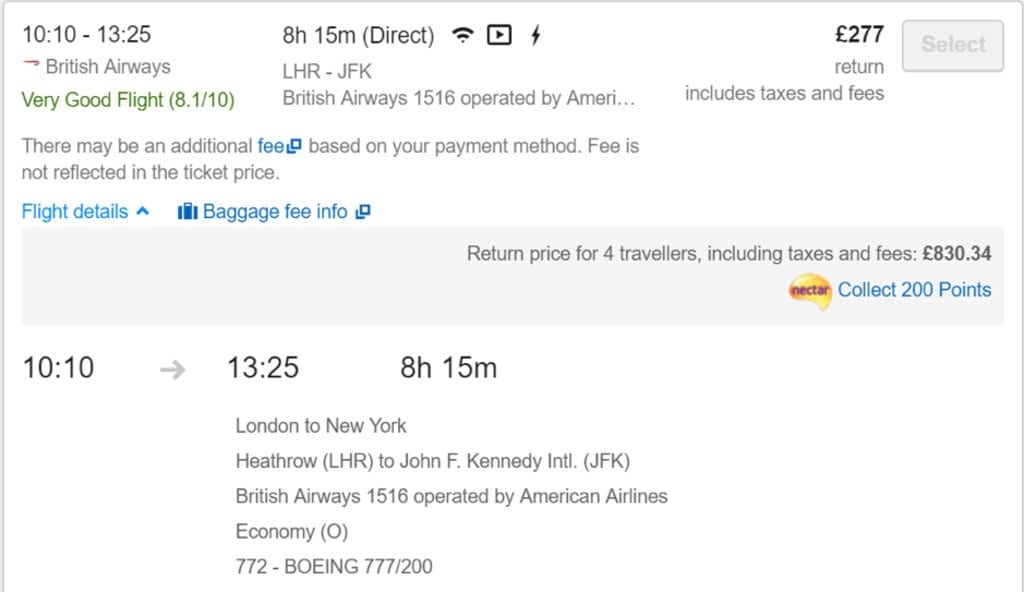Click the external link icon next to fee
The height and width of the screenshot is (592, 1024).
coord(294,146)
